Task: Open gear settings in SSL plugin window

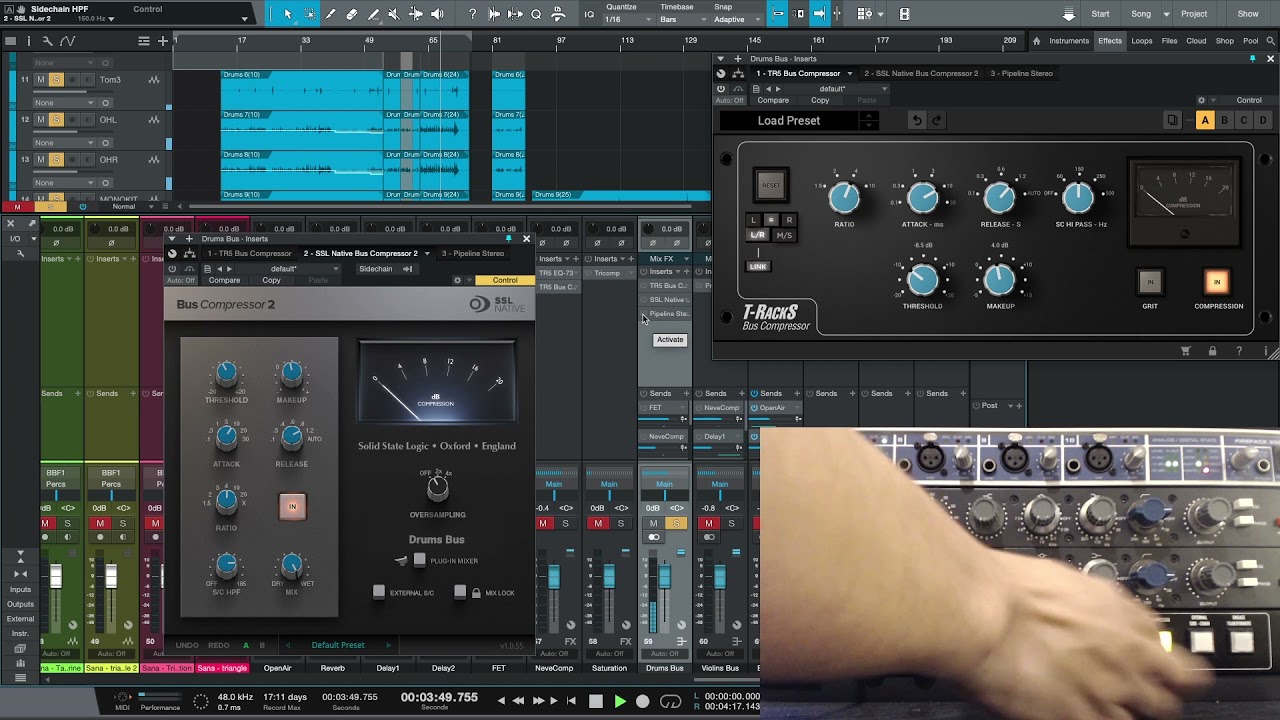Action: pyautogui.click(x=457, y=280)
